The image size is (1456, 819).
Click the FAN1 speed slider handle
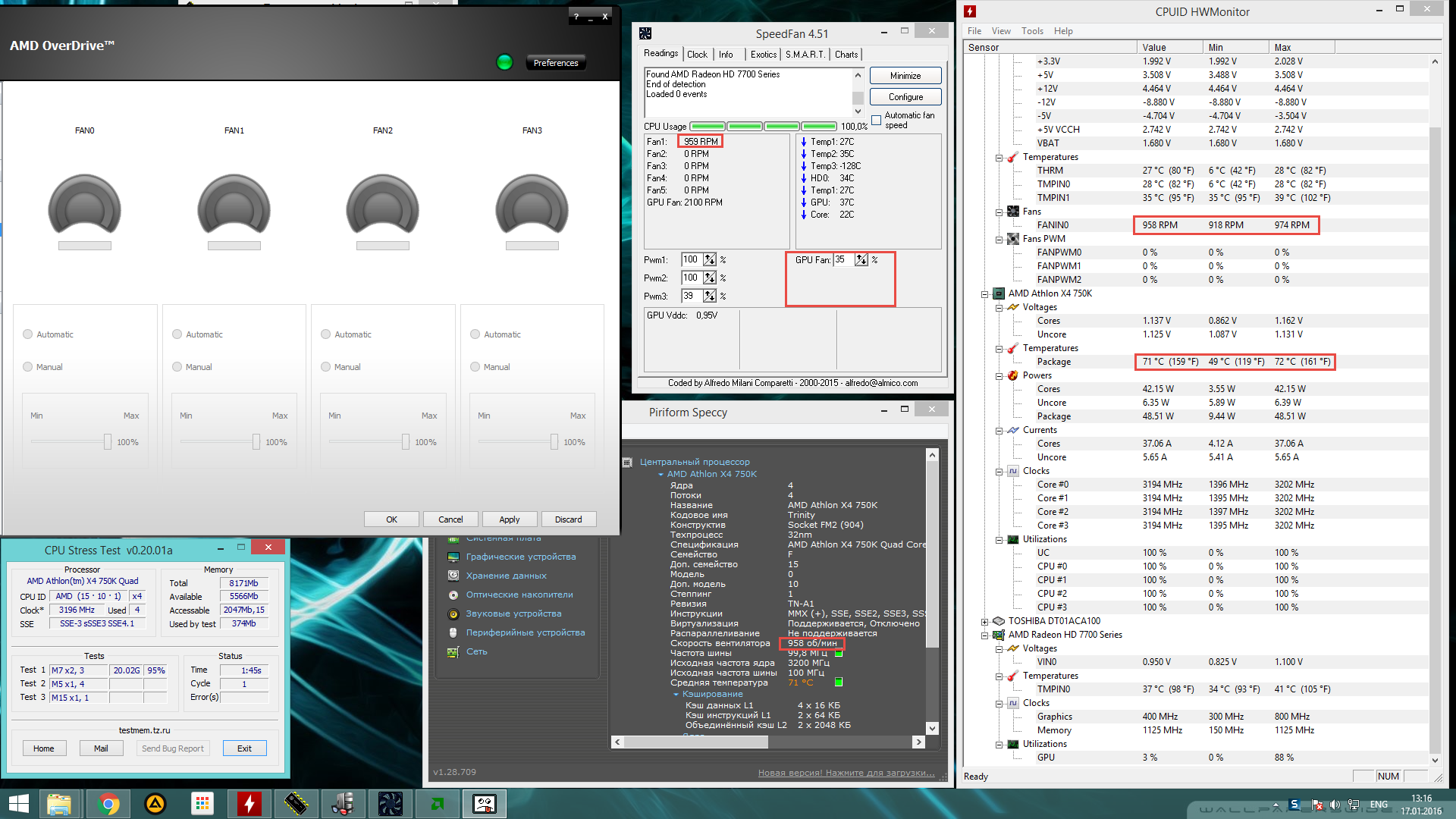point(256,442)
